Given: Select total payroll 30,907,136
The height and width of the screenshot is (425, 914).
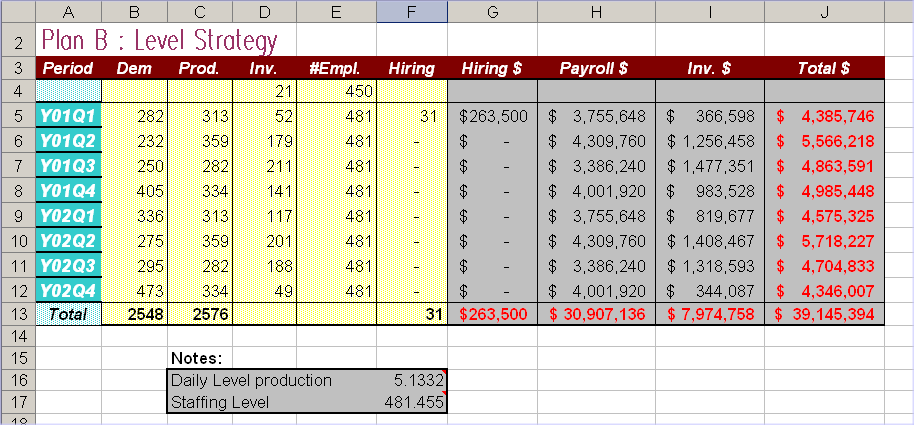Looking at the screenshot, I should pyautogui.click(x=596, y=314).
